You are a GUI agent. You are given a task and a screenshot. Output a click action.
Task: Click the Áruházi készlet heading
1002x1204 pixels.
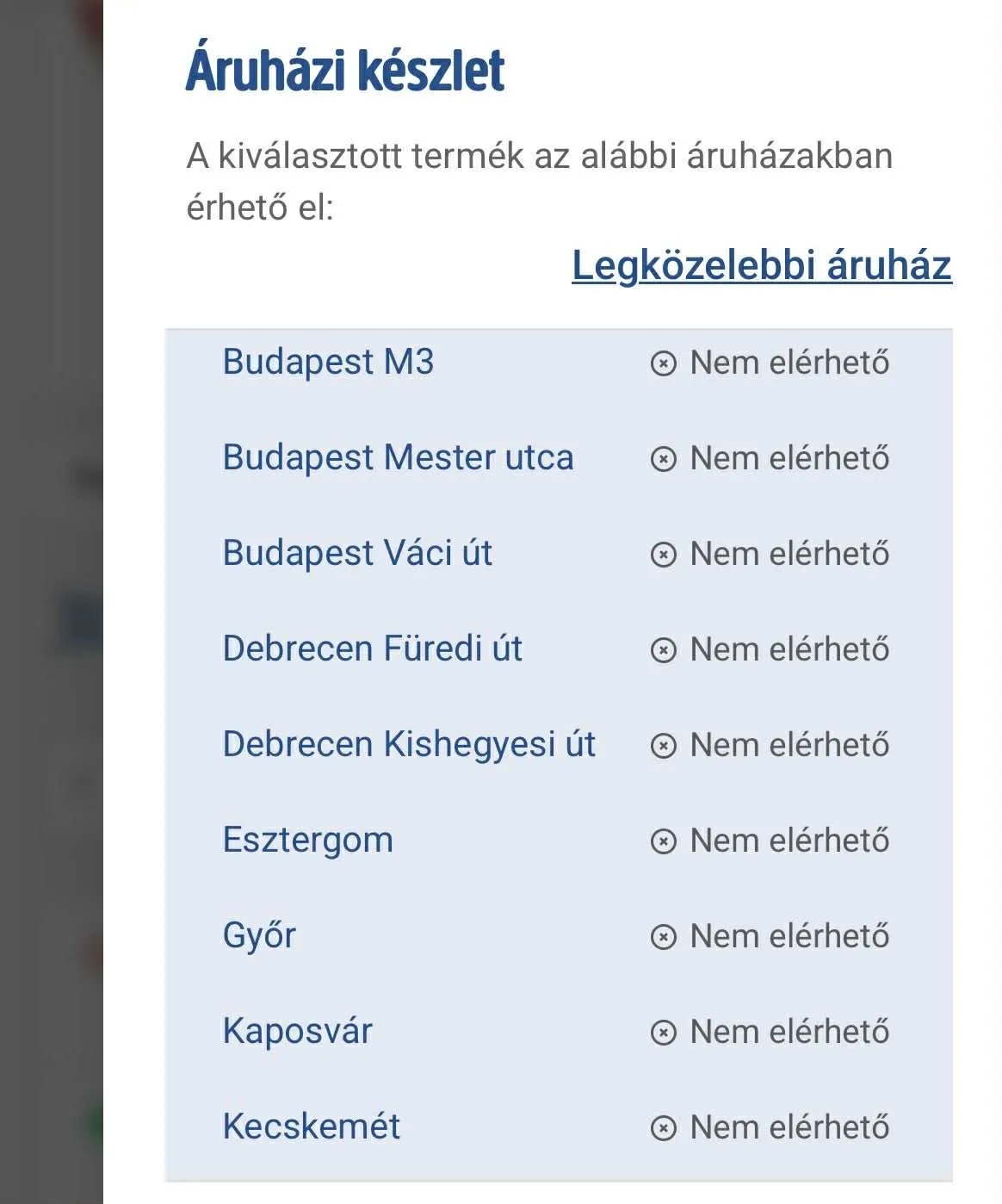click(x=345, y=71)
